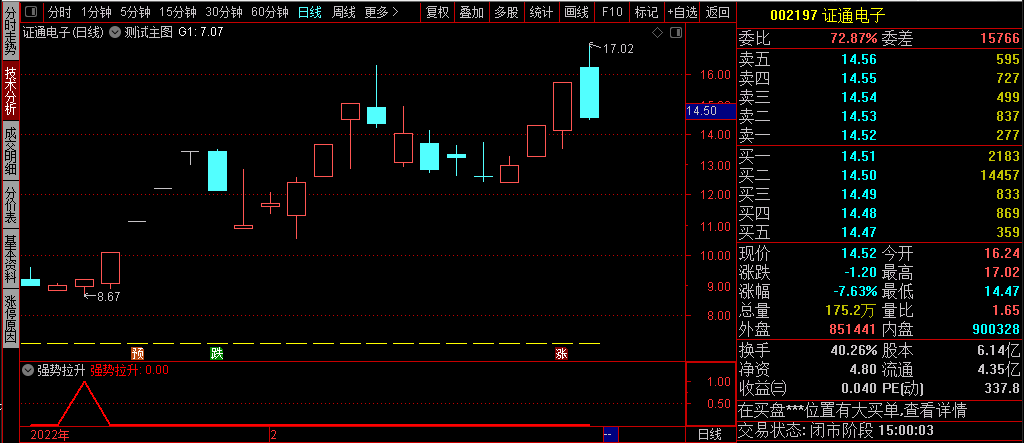Viewport: 1024px width, 443px height.
Task: Click the 最高 17.02 value
Action: [1002, 272]
